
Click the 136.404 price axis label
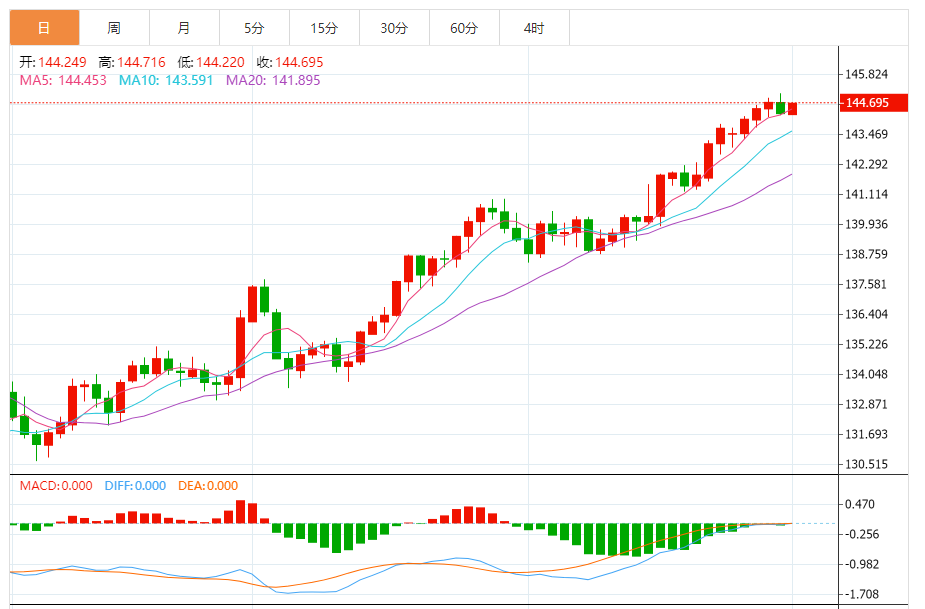866,314
